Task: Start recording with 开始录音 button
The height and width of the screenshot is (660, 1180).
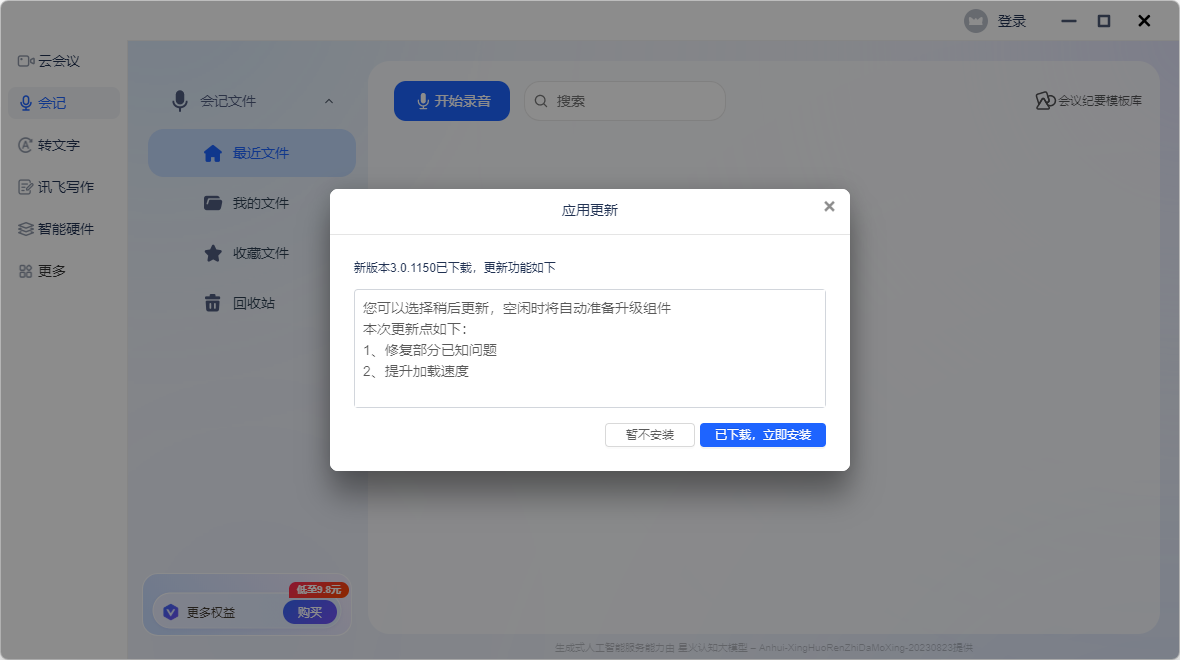Action: pyautogui.click(x=452, y=101)
